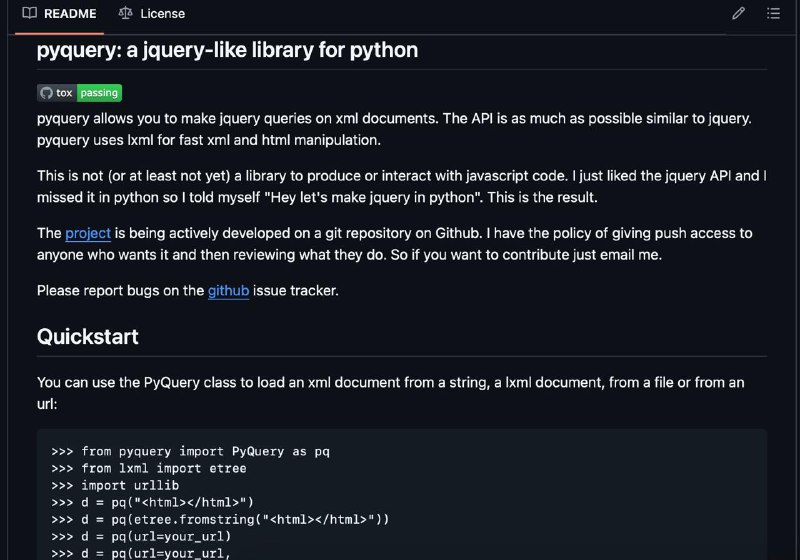The image size is (800, 560).
Task: Click code line with etree.fromstring
Action: click(x=220, y=519)
